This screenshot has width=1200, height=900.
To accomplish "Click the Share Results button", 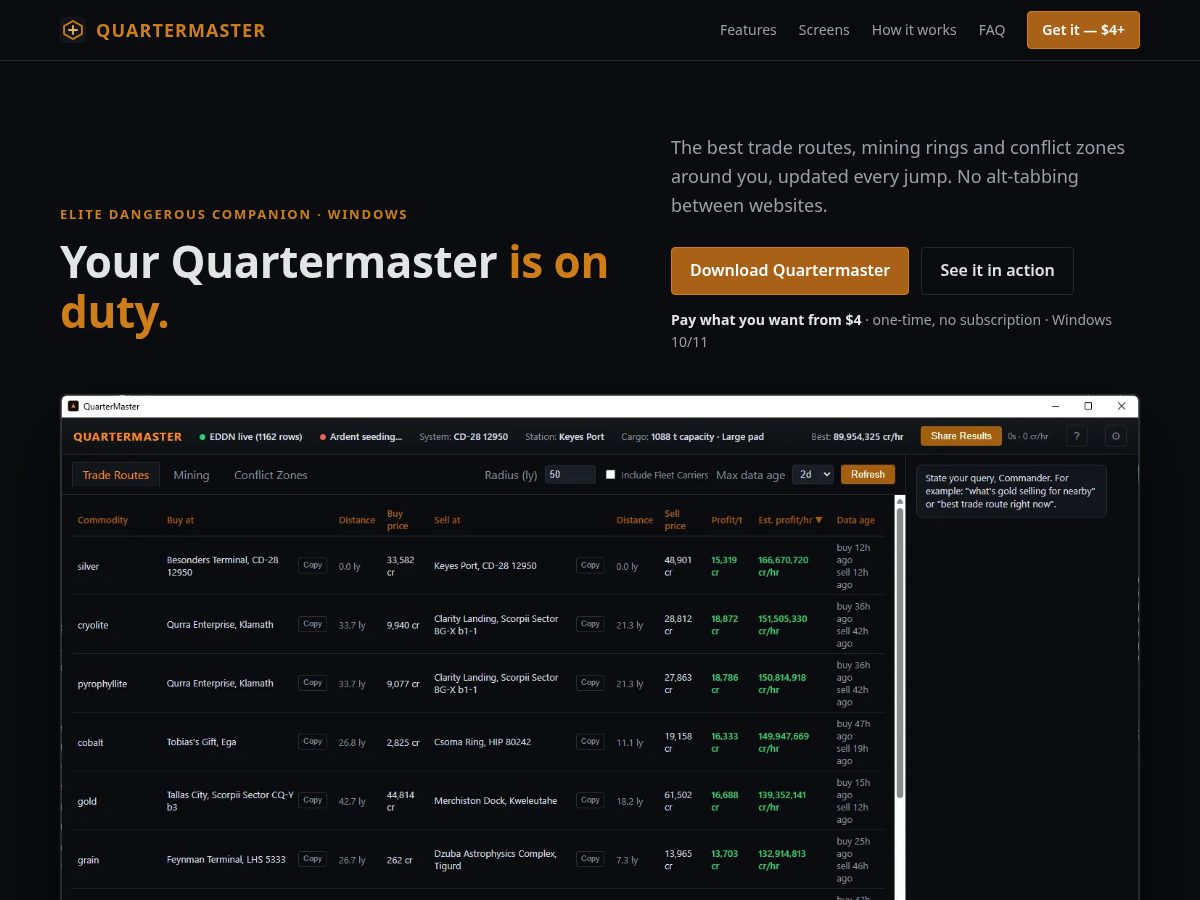I will (x=961, y=436).
